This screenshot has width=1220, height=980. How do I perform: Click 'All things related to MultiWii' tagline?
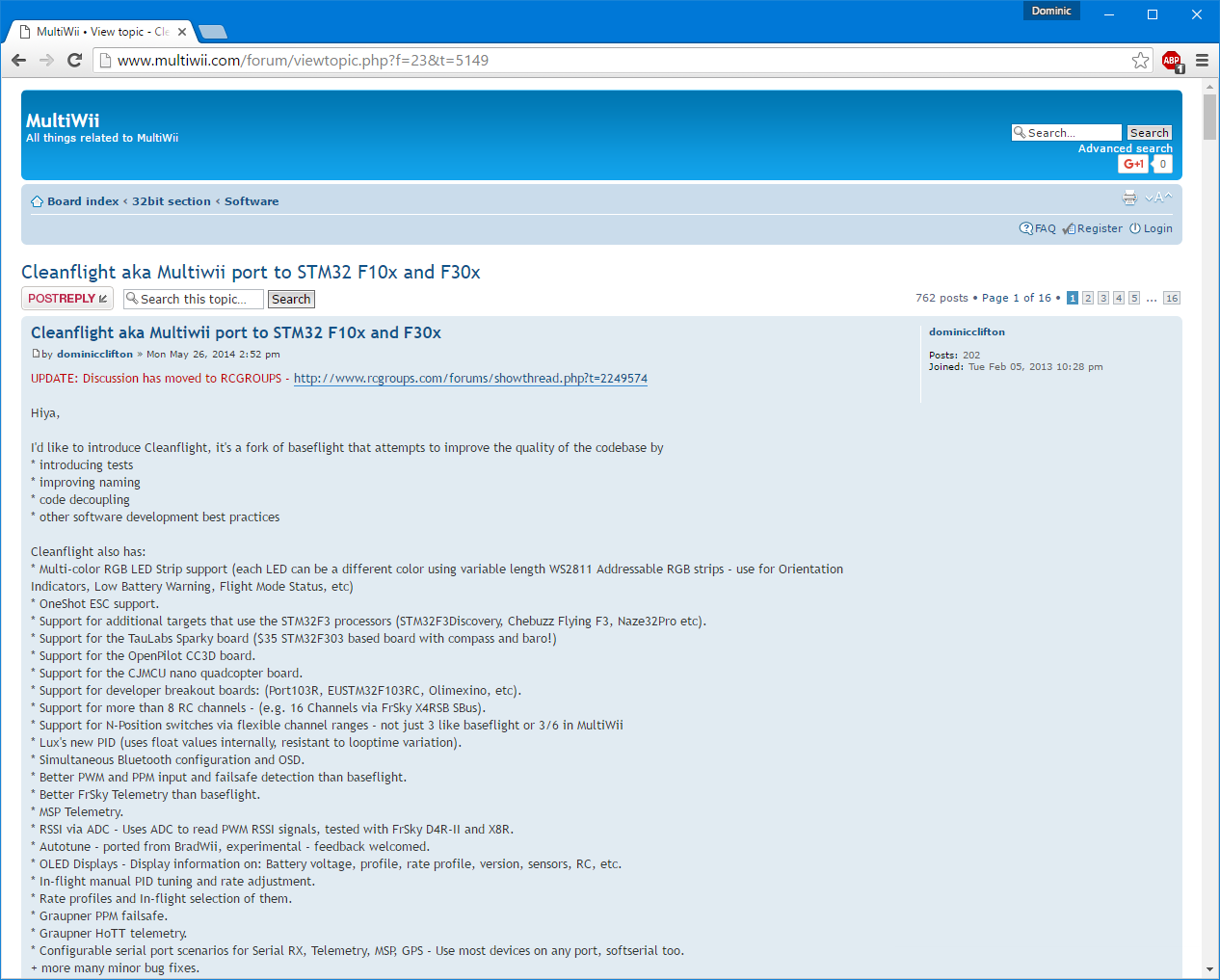click(102, 138)
